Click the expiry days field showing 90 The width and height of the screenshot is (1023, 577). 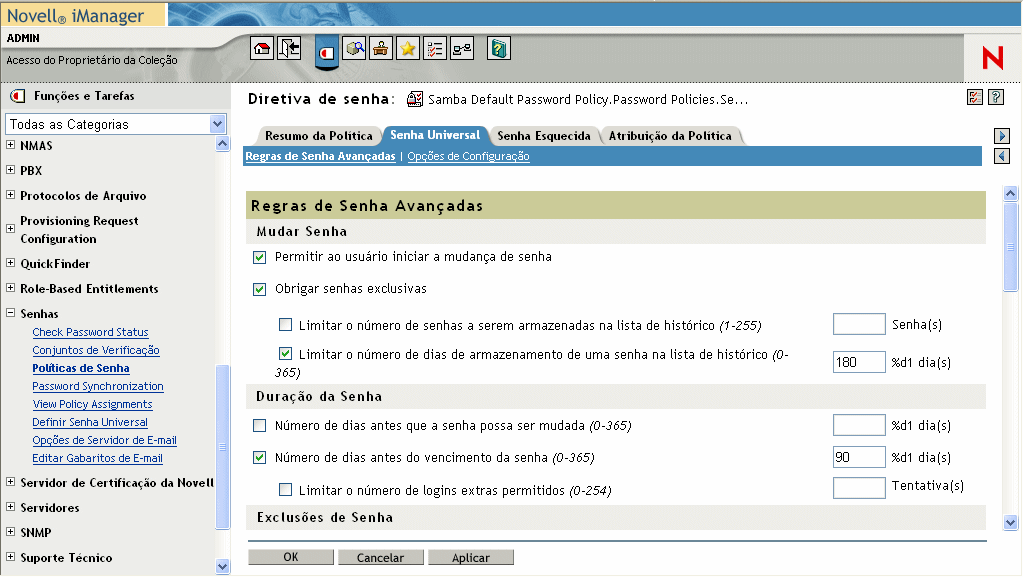(x=859, y=458)
